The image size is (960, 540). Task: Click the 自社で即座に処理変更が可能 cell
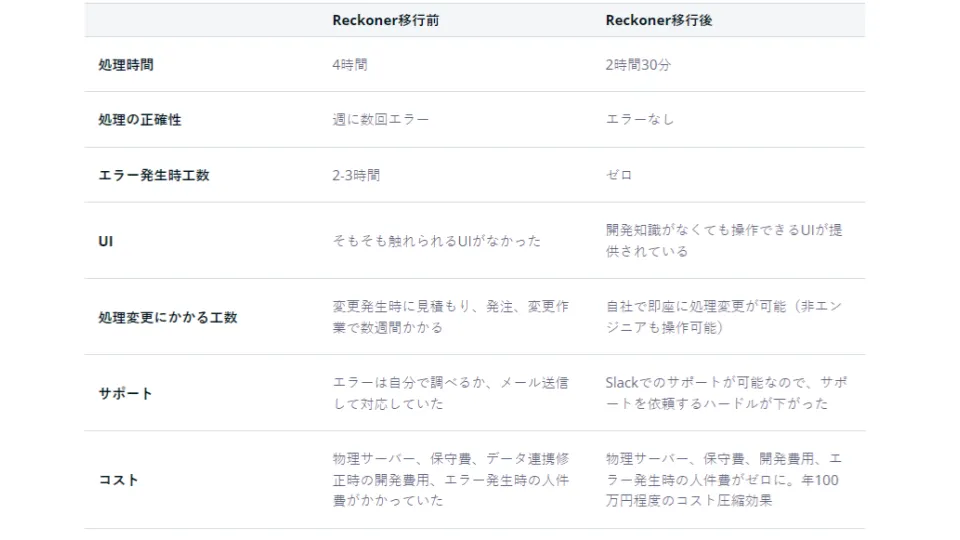tap(724, 317)
